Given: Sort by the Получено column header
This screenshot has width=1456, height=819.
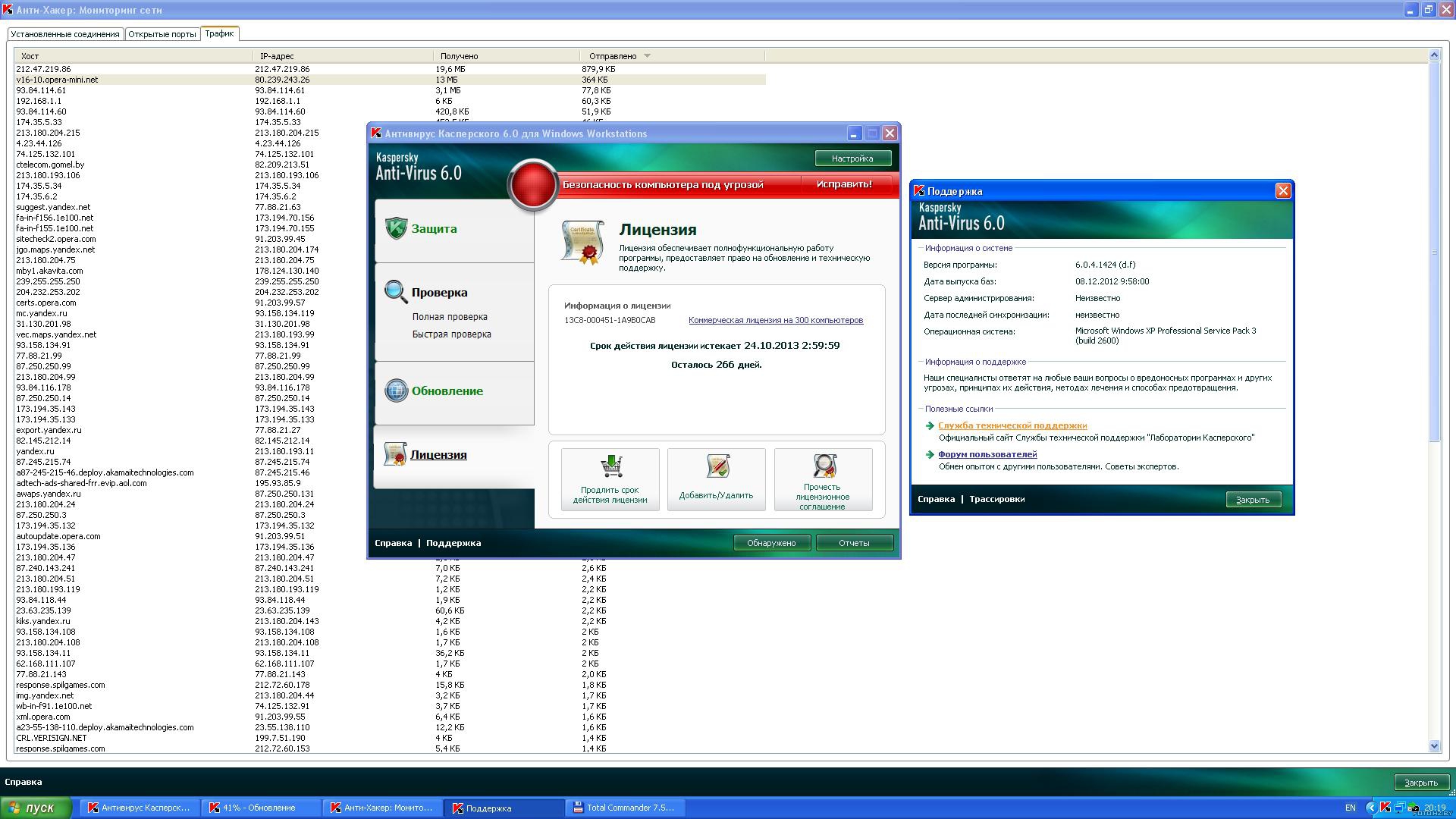Looking at the screenshot, I should click(507, 56).
